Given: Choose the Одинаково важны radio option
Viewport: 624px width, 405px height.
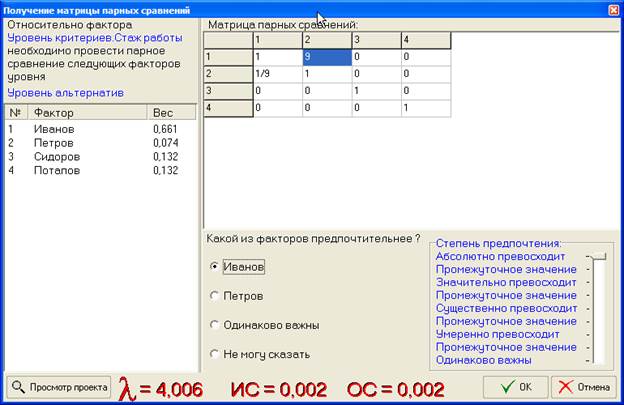Looking at the screenshot, I should point(214,325).
